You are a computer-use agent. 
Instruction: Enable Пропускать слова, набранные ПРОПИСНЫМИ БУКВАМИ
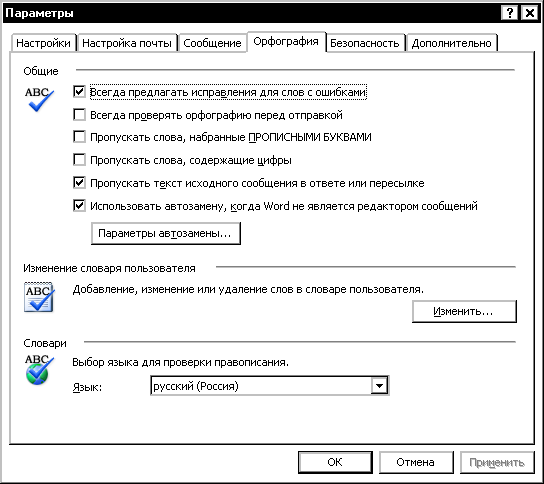click(79, 137)
